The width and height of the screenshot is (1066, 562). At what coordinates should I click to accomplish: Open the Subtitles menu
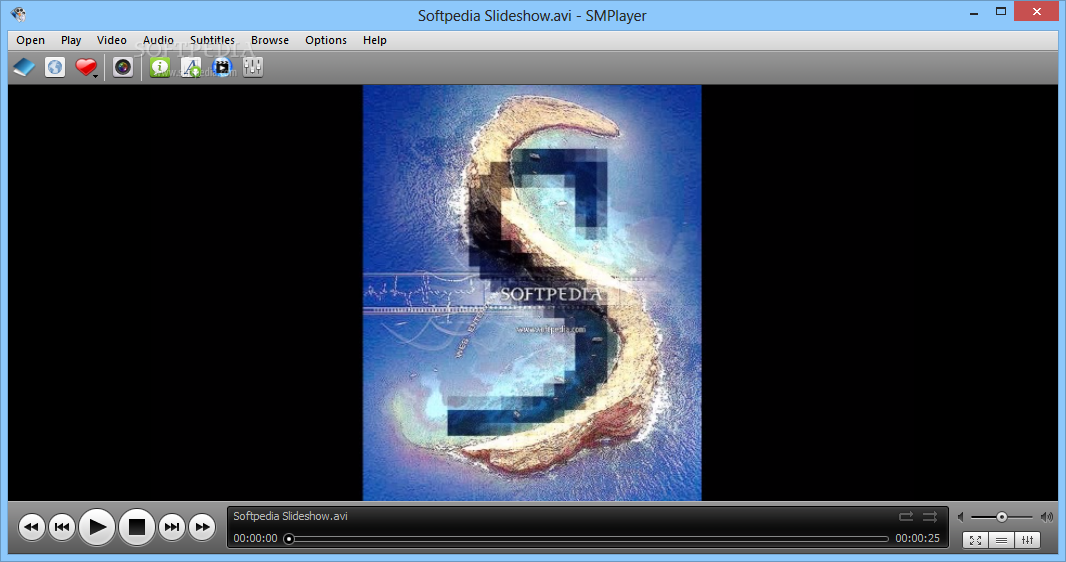[212, 40]
